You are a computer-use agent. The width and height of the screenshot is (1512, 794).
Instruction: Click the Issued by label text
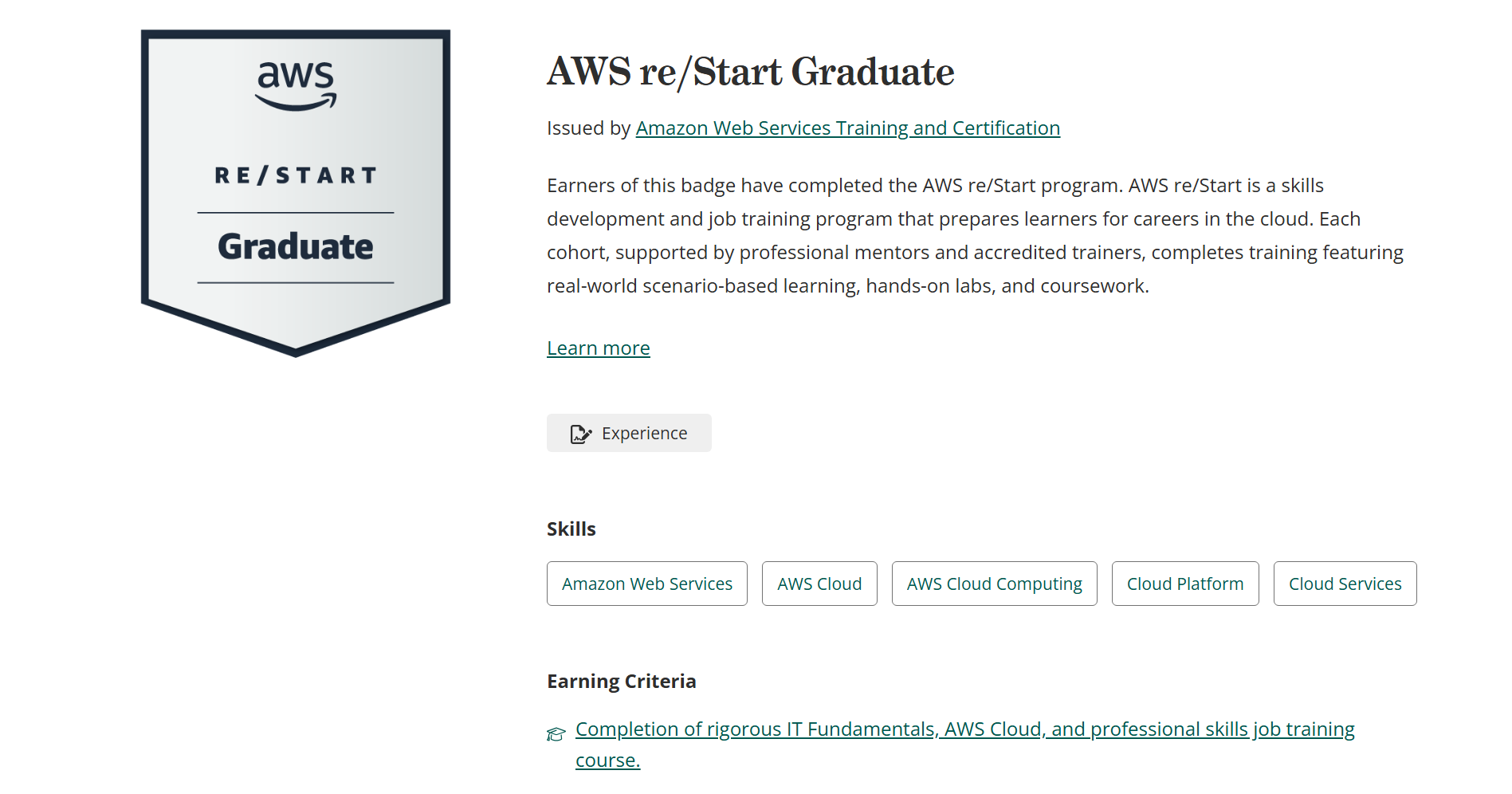tap(588, 128)
